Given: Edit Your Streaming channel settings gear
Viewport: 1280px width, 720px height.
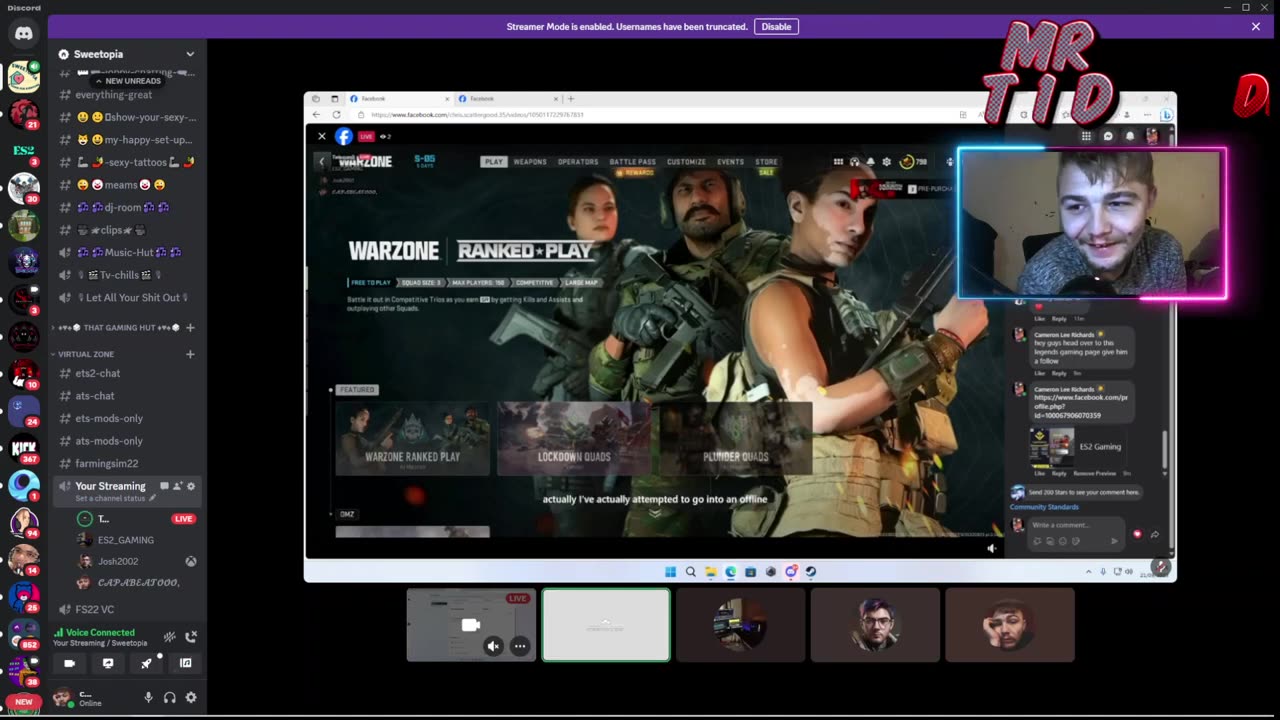Looking at the screenshot, I should (x=191, y=486).
